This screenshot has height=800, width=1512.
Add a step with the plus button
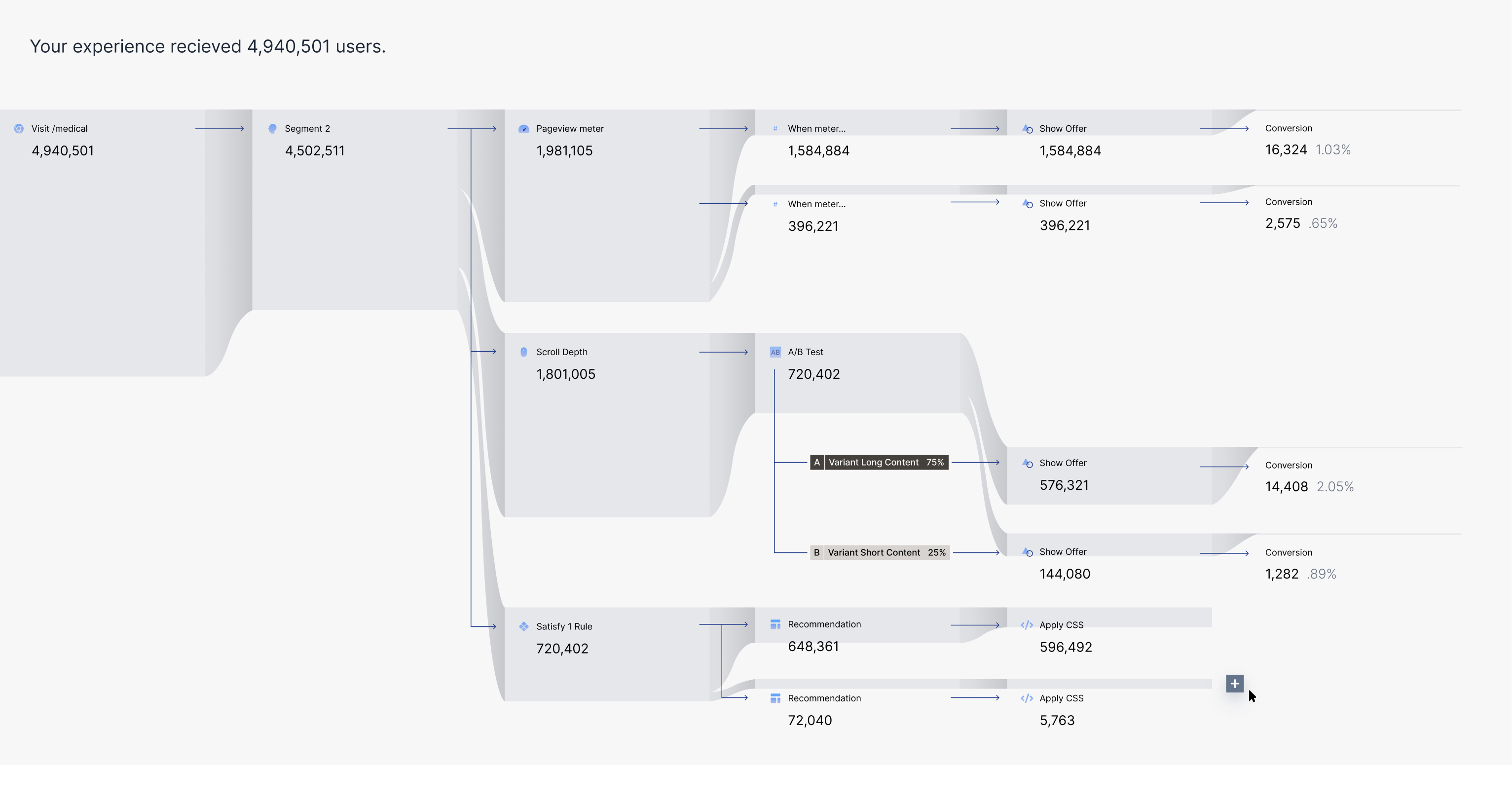(1234, 683)
